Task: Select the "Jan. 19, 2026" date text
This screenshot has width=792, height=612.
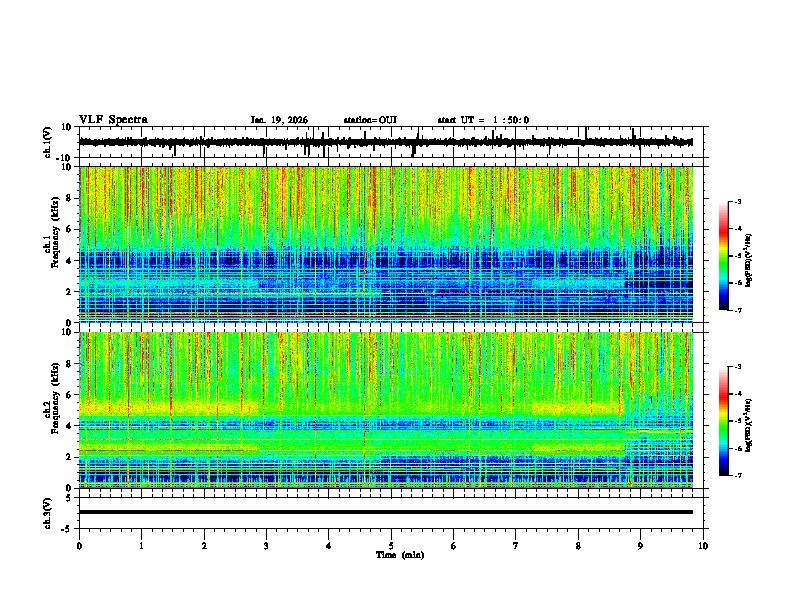Action: point(279,120)
